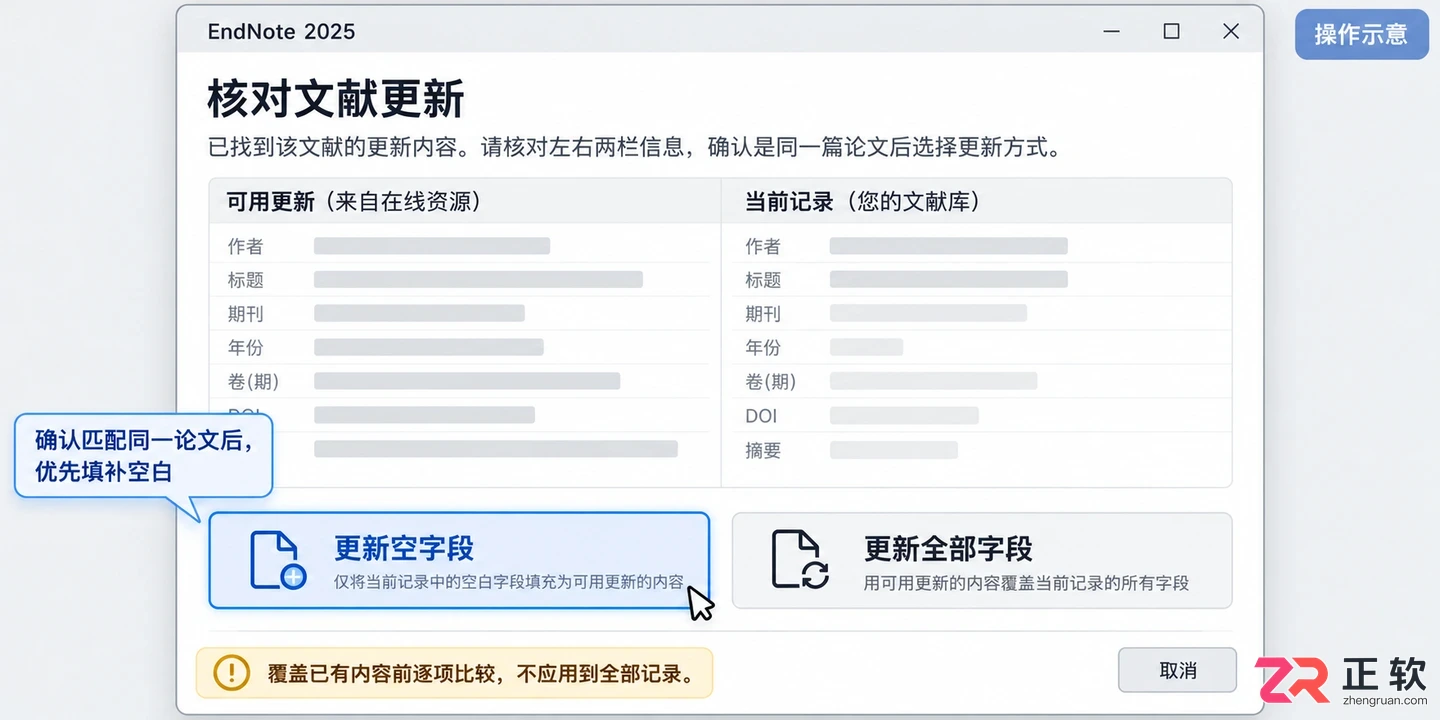Click the 期刊 row in 可用更新
The width and height of the screenshot is (1440, 720).
click(464, 314)
